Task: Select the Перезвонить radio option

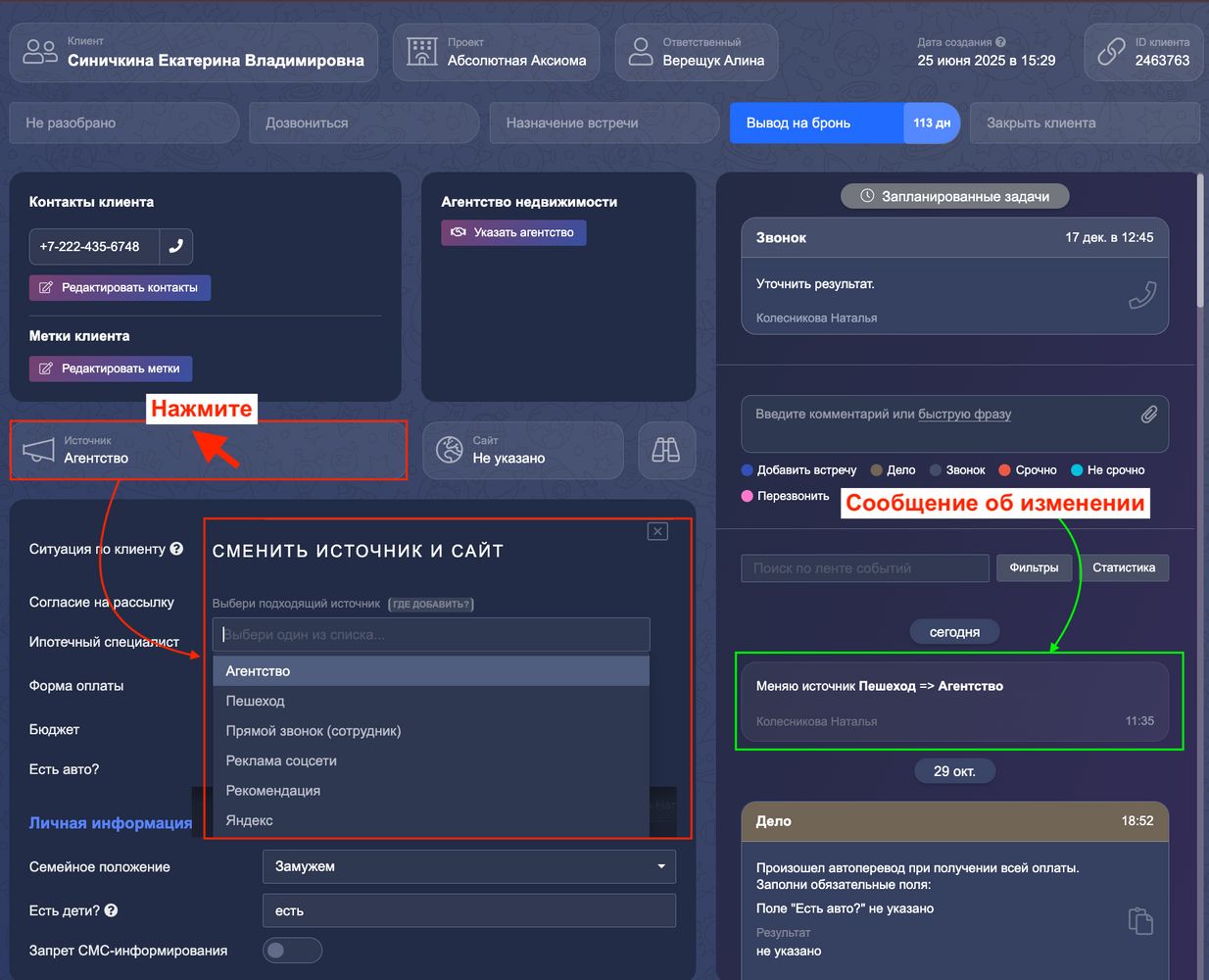Action: click(748, 496)
